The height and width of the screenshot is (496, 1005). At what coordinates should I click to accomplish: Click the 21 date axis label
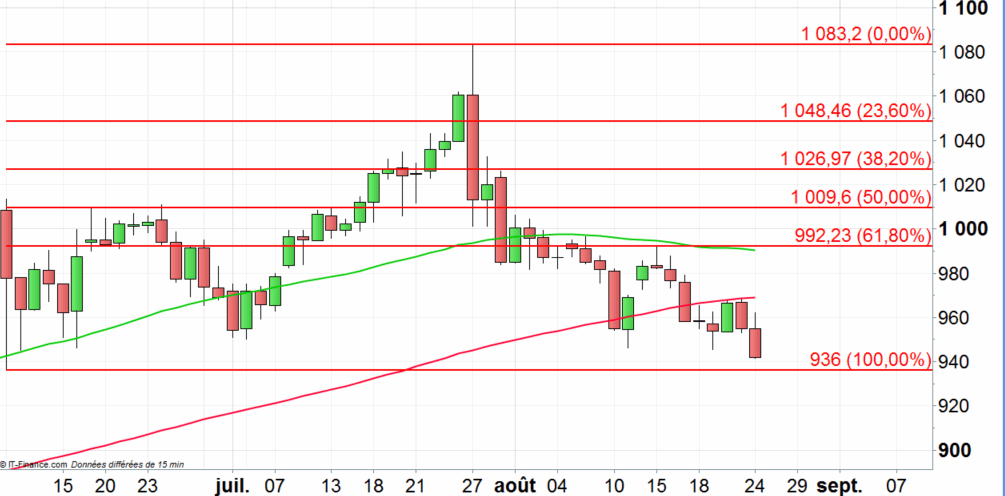[x=416, y=485]
